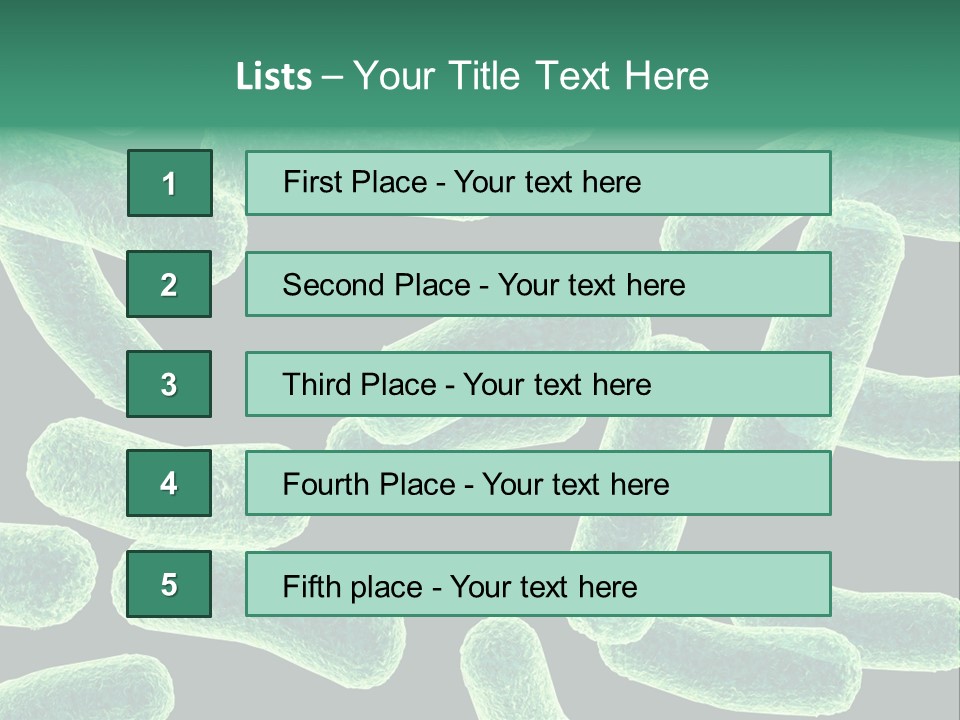The image size is (960, 720).
Task: Click the number 3 box
Action: tap(169, 384)
